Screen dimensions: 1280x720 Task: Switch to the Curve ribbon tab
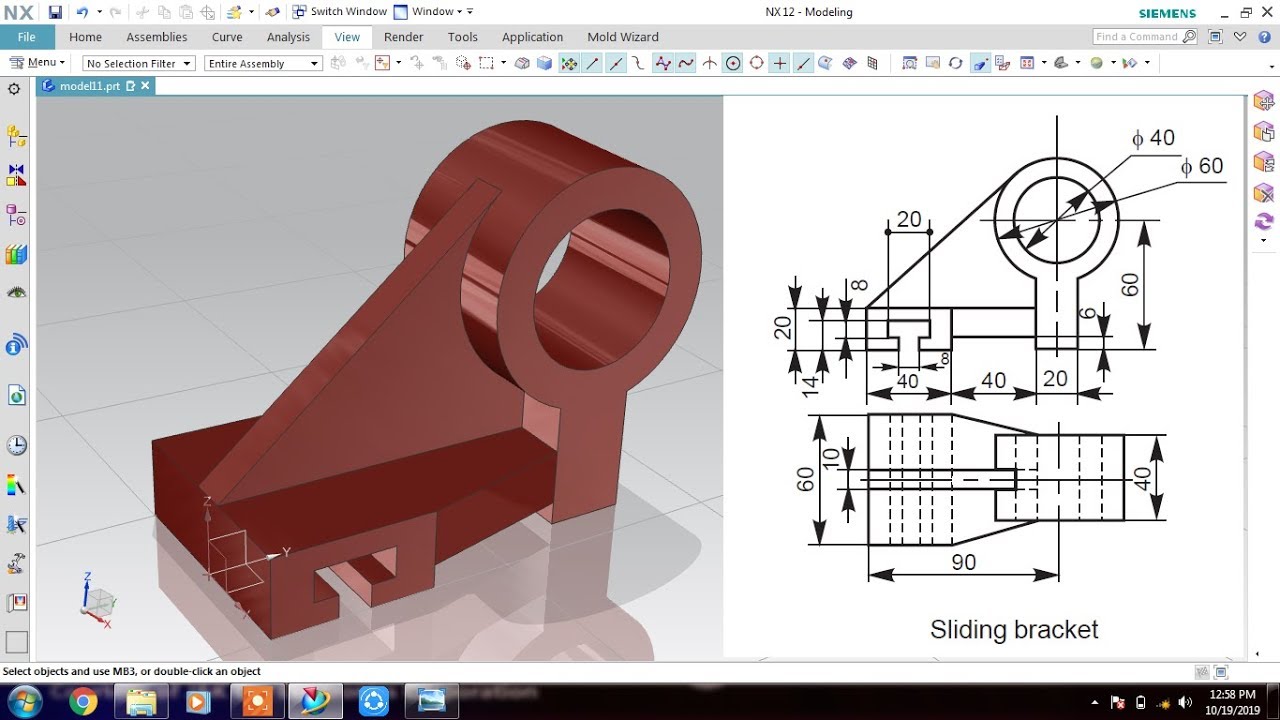click(x=227, y=37)
